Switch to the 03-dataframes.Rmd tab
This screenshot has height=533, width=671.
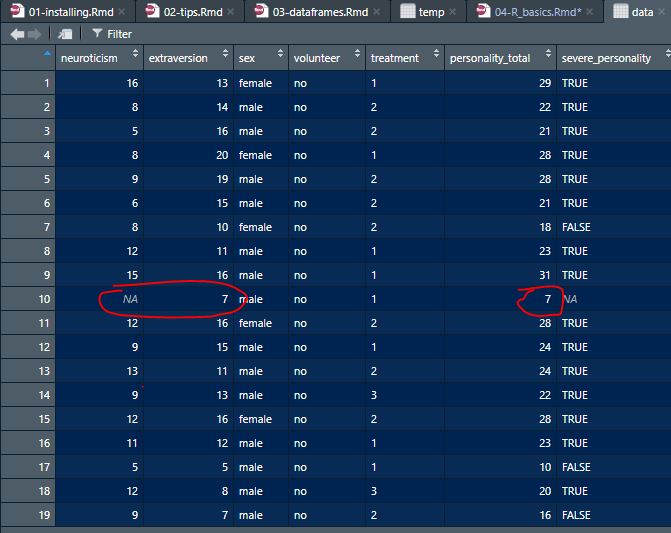320,12
